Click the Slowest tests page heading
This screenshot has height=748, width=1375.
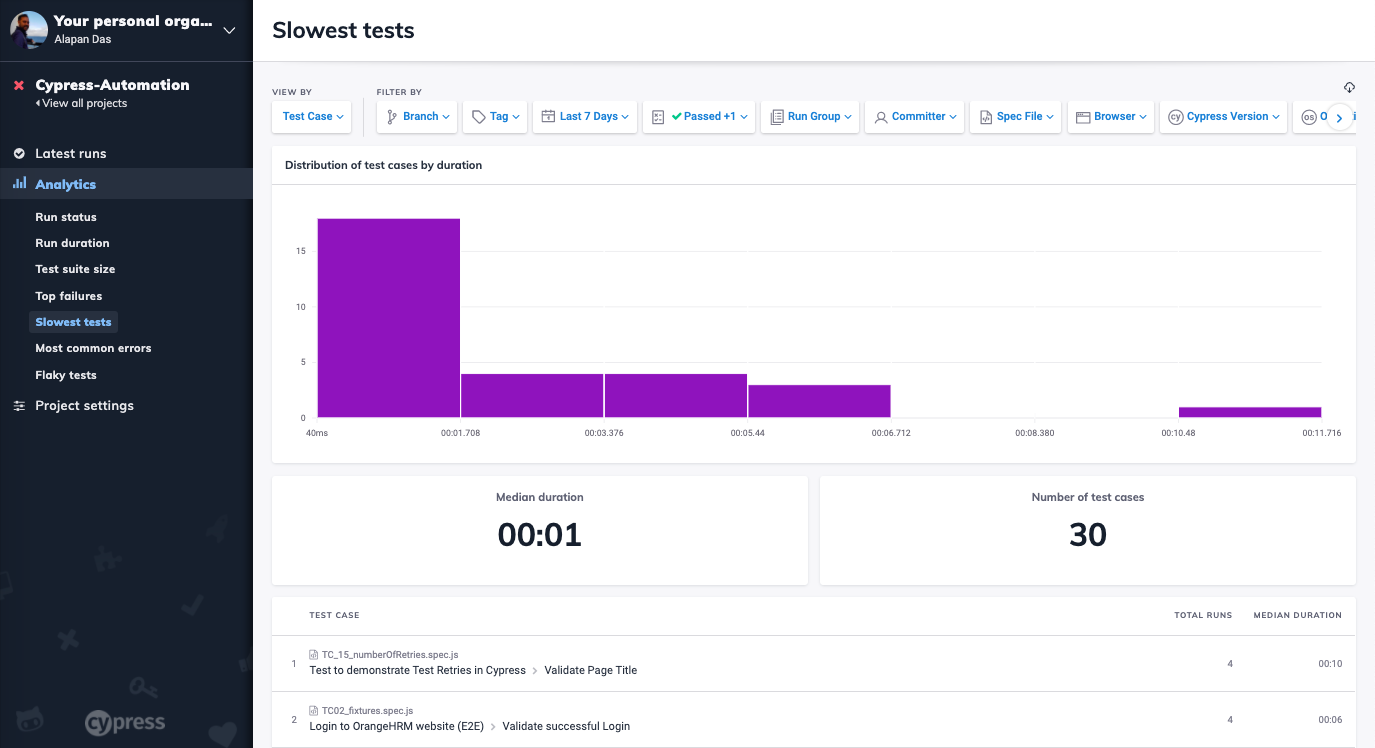pos(343,30)
